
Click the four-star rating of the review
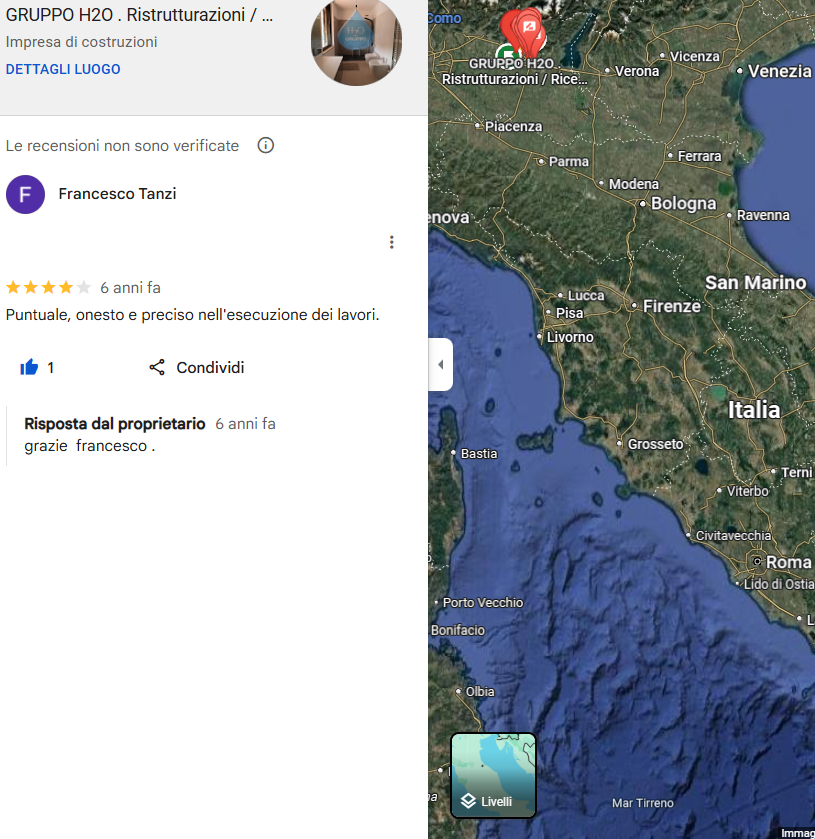(48, 288)
